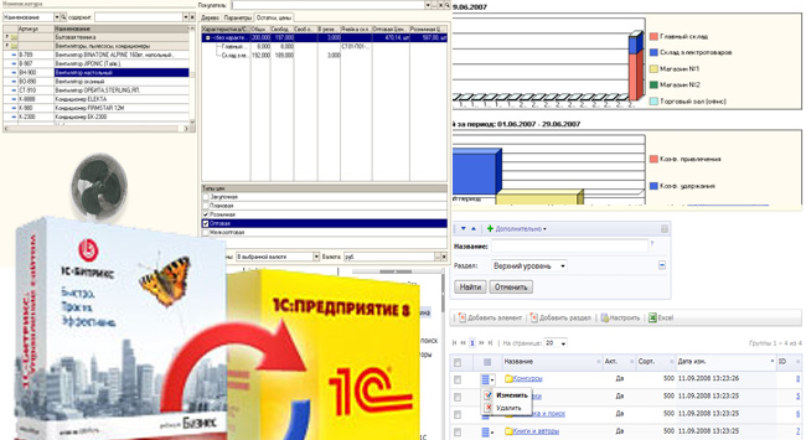Enable the Плановая price type checkbox
The width and height of the screenshot is (806, 440).
pos(206,206)
